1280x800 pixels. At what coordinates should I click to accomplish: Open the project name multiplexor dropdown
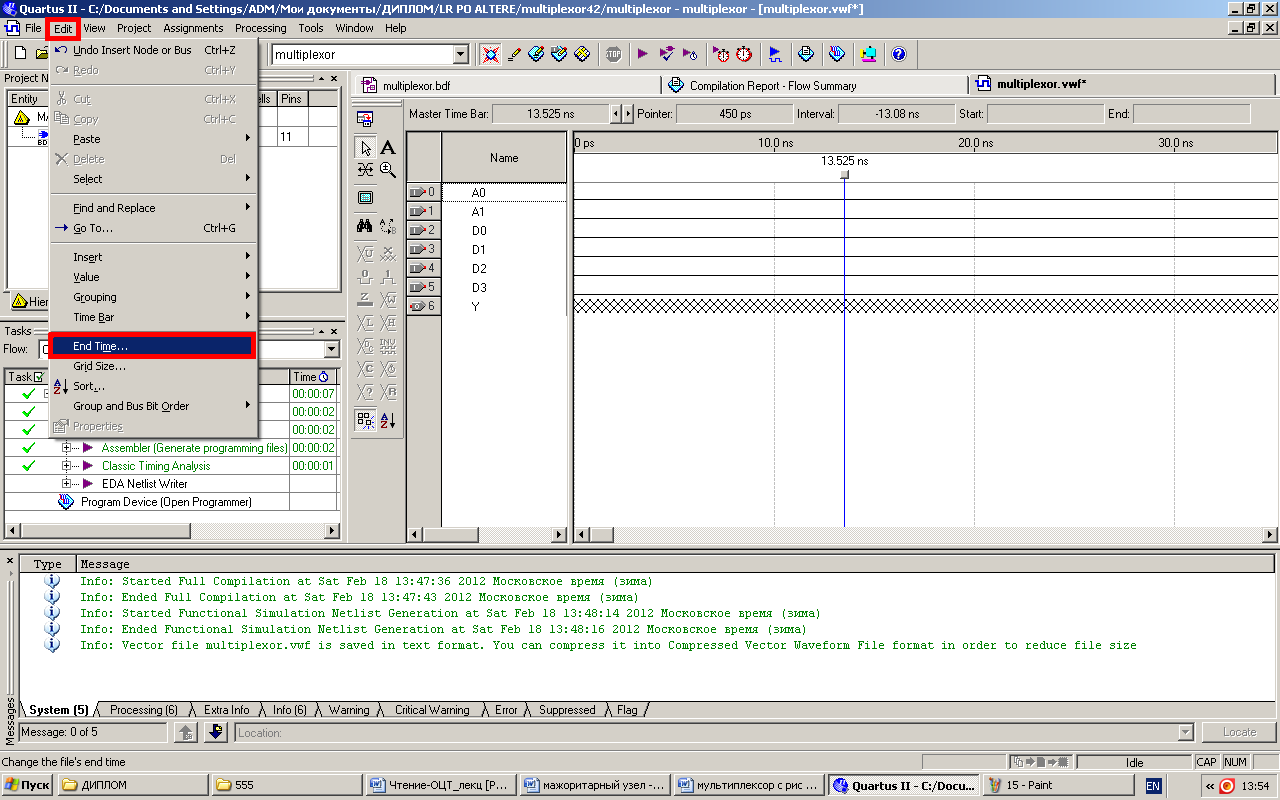click(x=461, y=55)
